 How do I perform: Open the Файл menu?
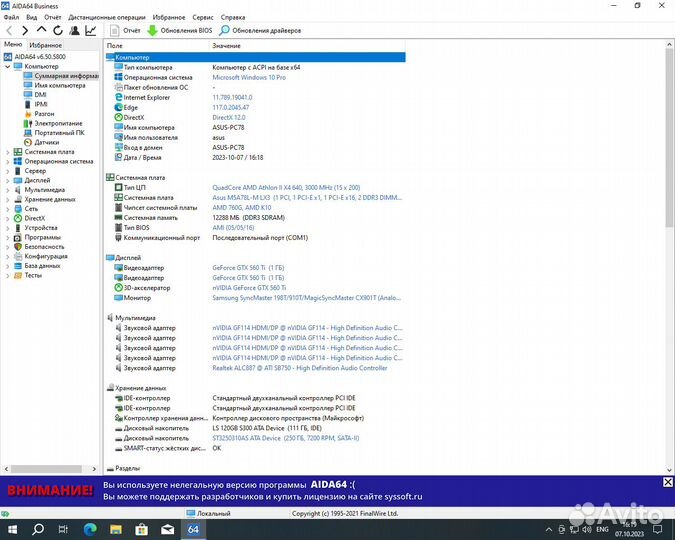12,17
